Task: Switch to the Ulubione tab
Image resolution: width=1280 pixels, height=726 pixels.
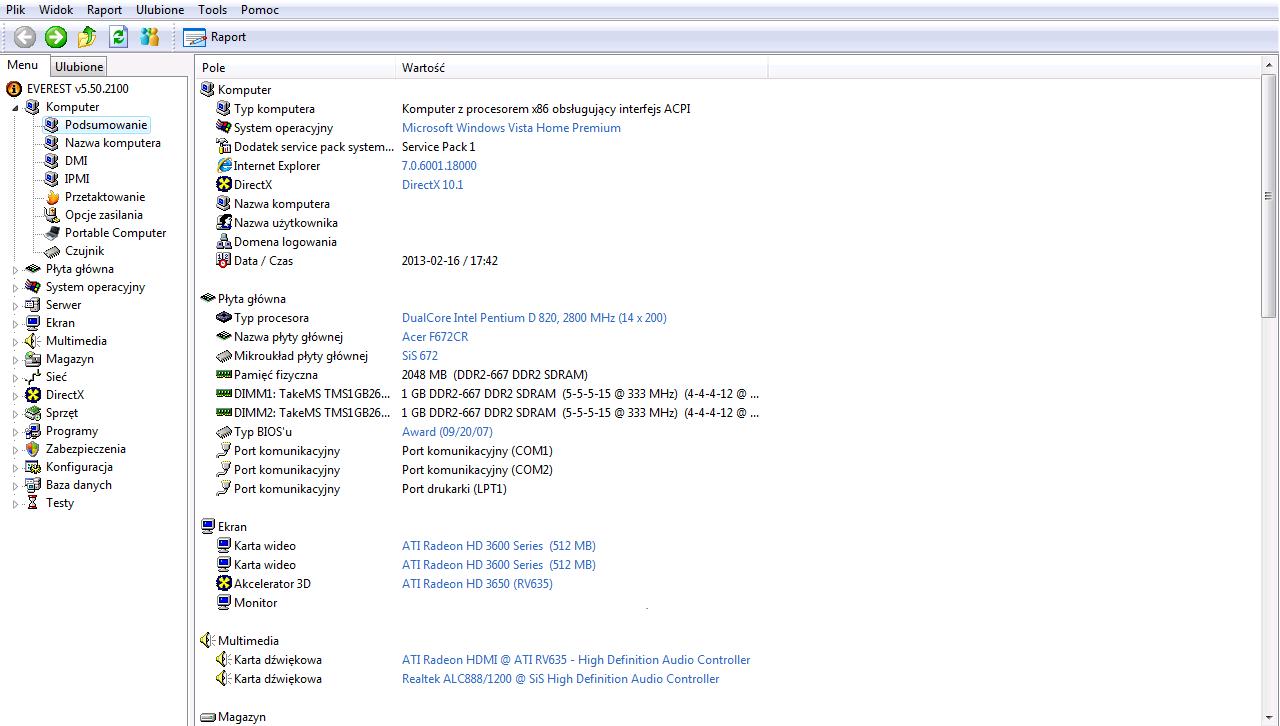Action: coord(79,67)
